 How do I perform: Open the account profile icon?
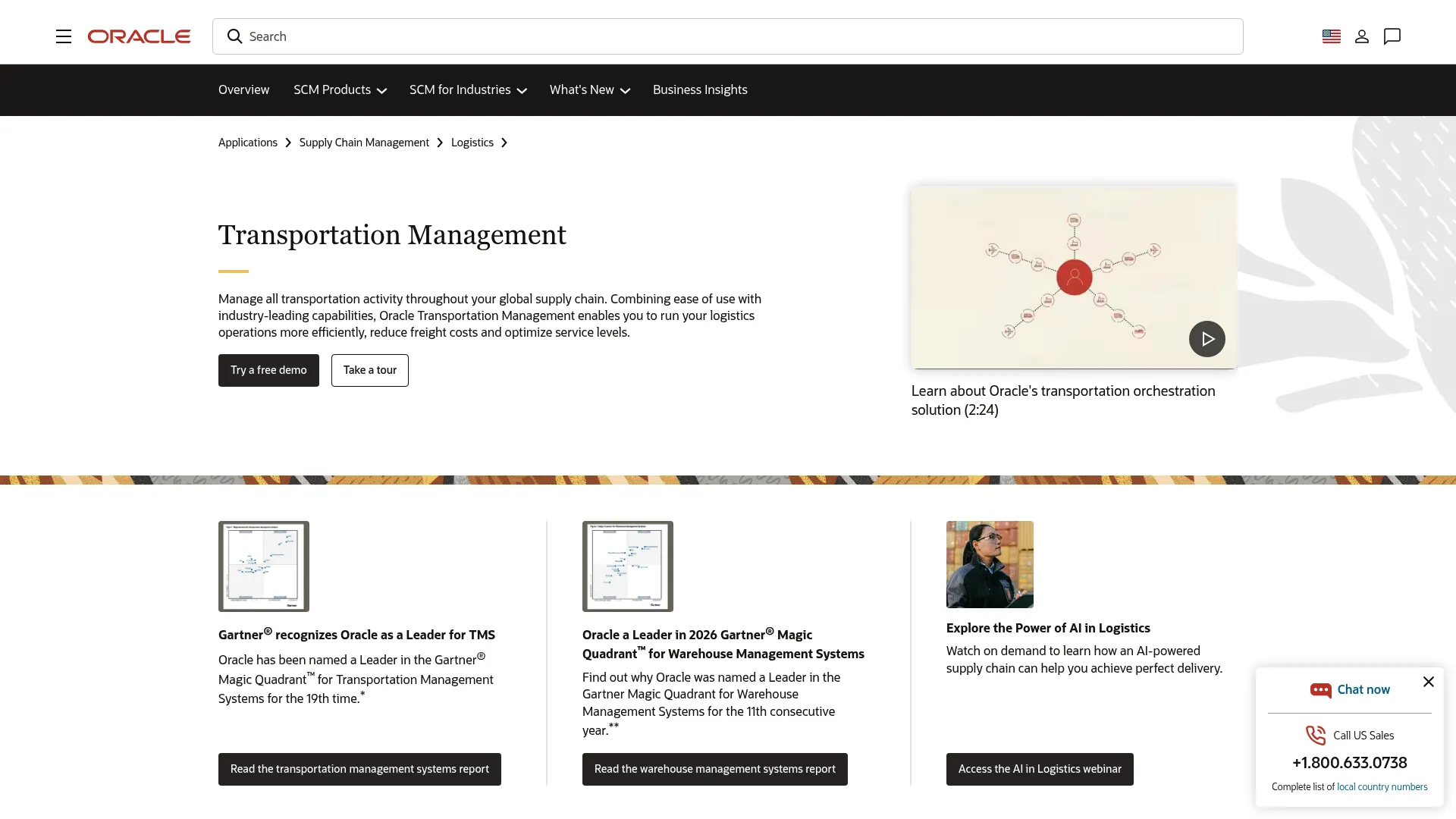[1362, 36]
